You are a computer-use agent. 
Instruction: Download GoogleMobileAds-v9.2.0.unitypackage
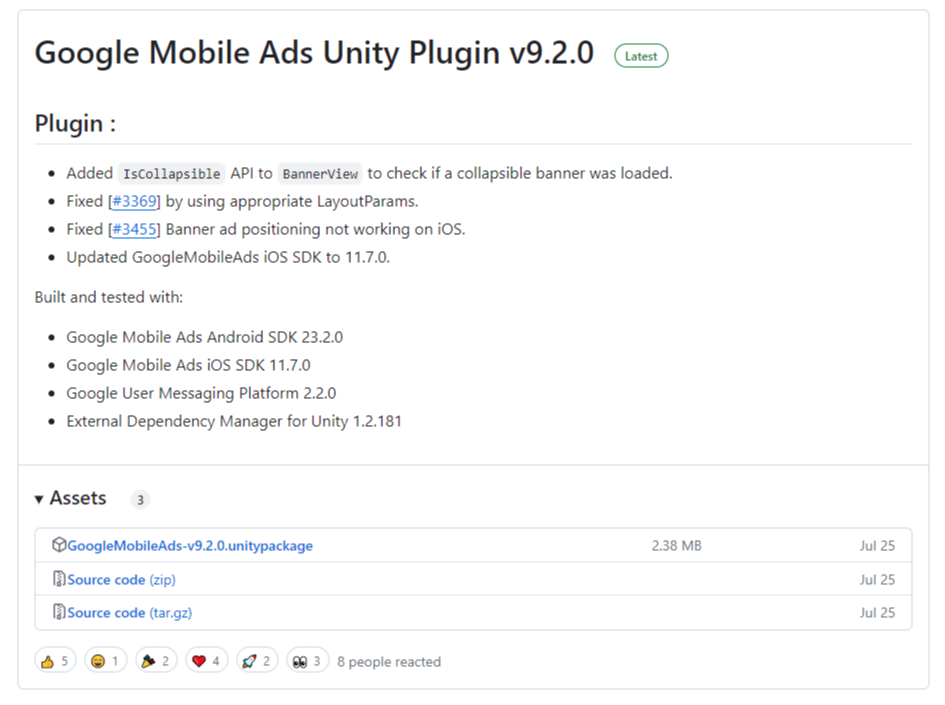(190, 545)
